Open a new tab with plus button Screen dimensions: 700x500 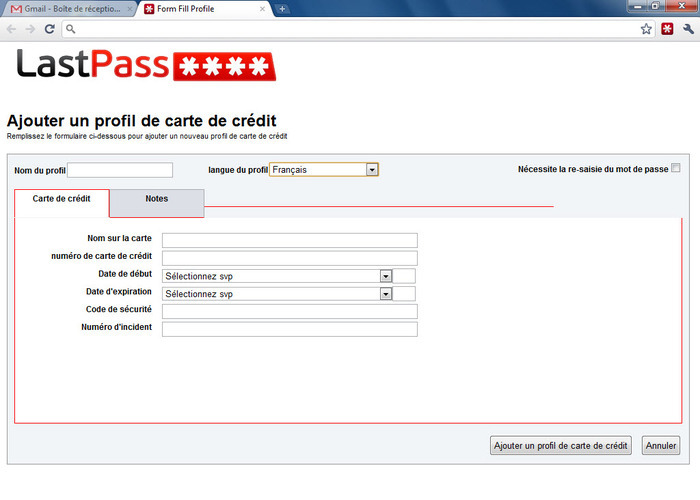(x=282, y=8)
